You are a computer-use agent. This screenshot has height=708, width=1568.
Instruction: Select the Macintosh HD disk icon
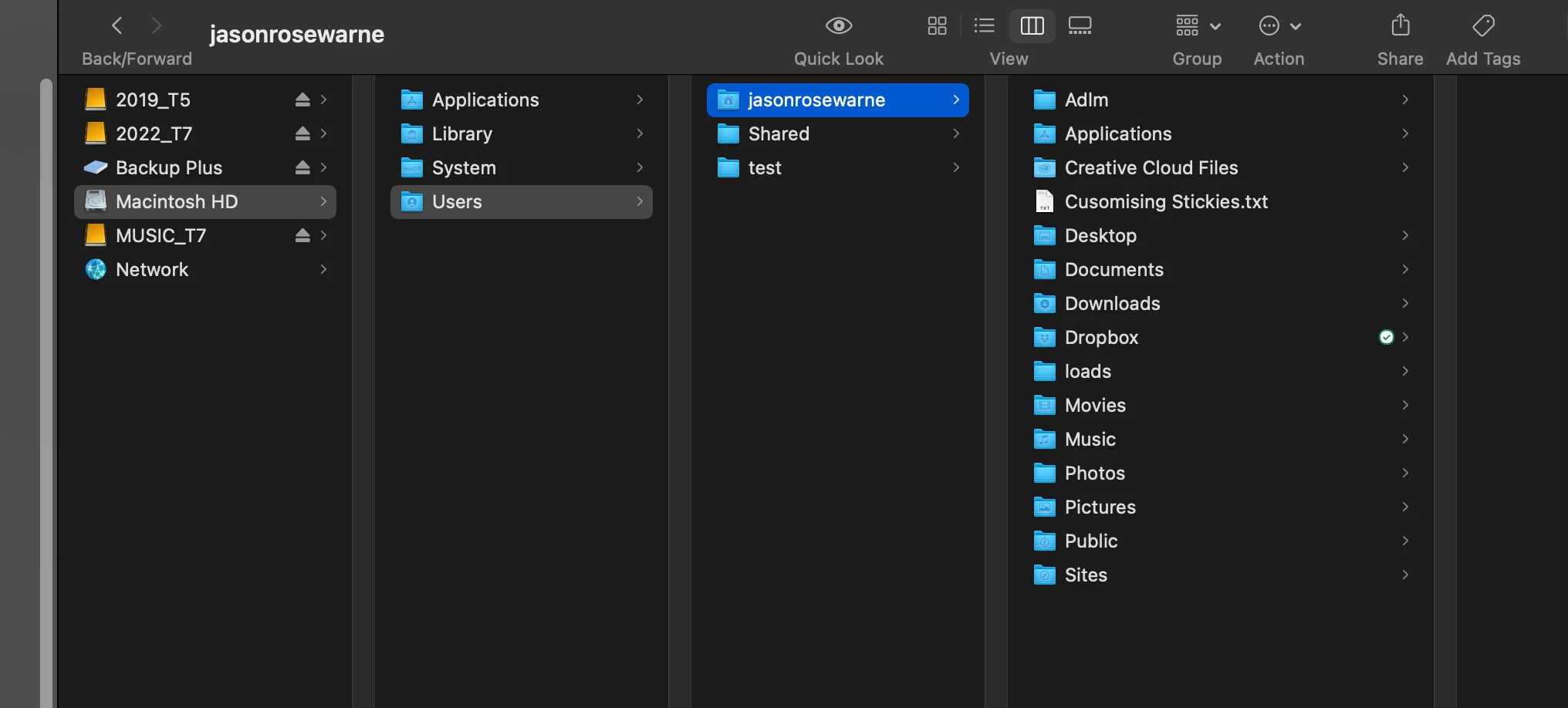(x=96, y=201)
